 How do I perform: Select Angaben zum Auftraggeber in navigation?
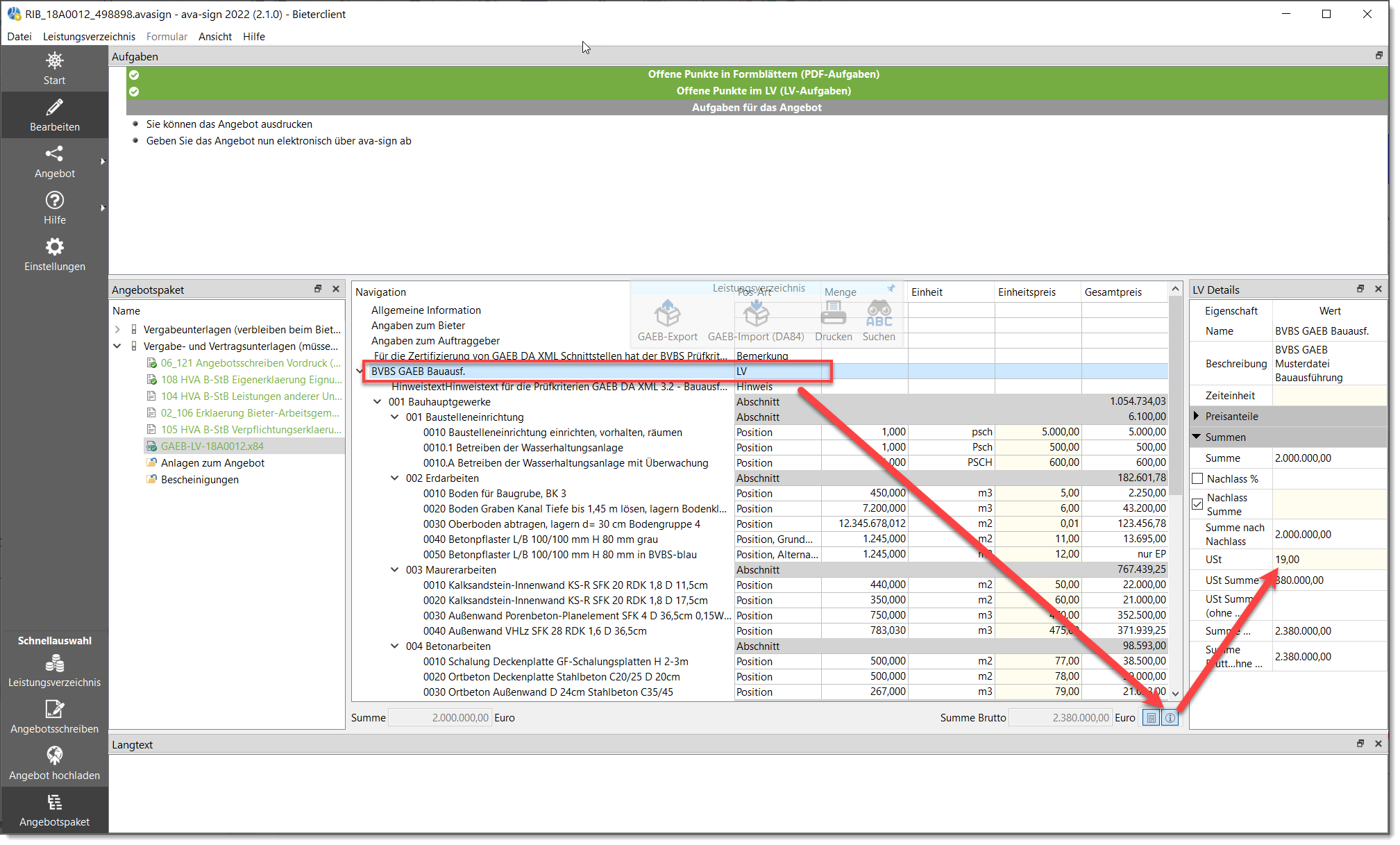[x=435, y=340]
